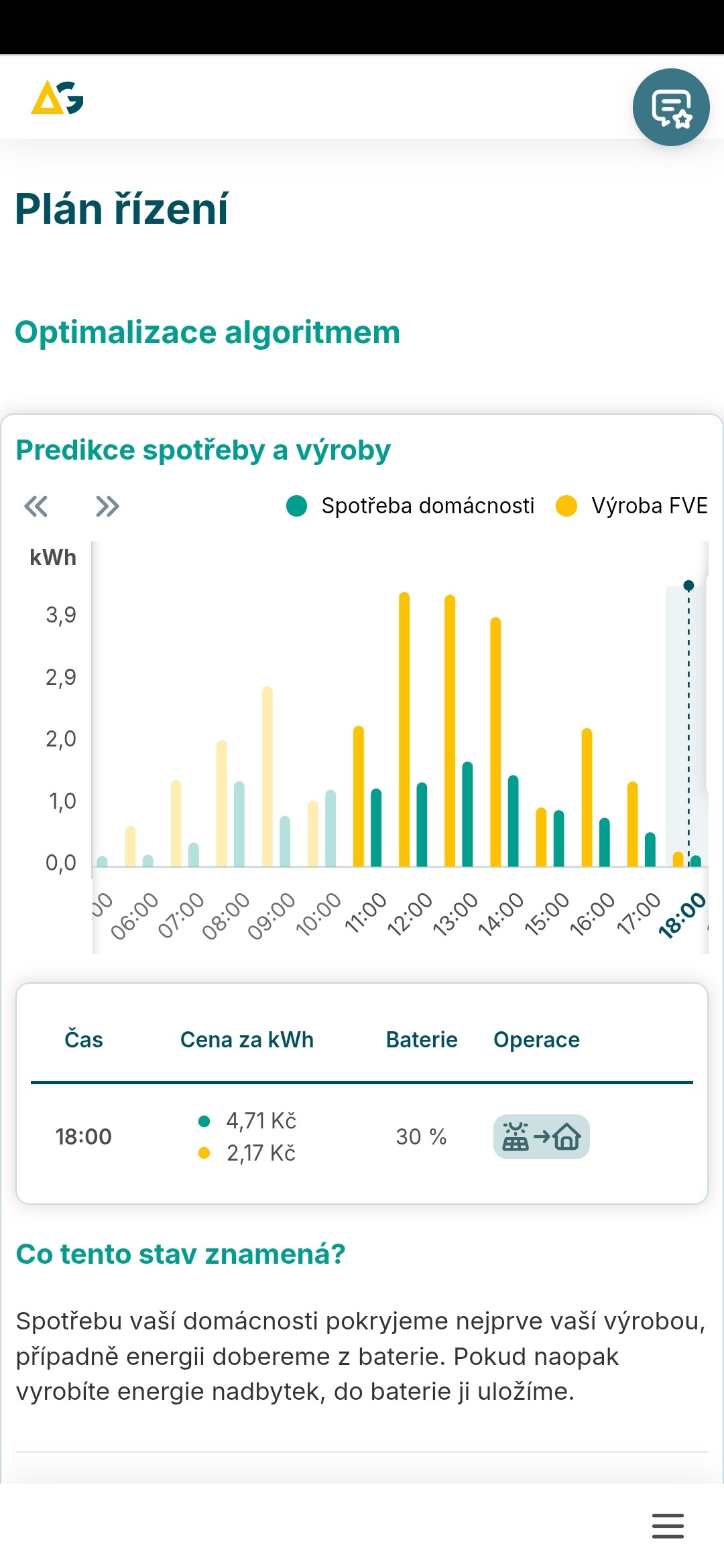Tap the 09:00 faded yellow bar
The width and height of the screenshot is (724, 1568).
tap(267, 777)
